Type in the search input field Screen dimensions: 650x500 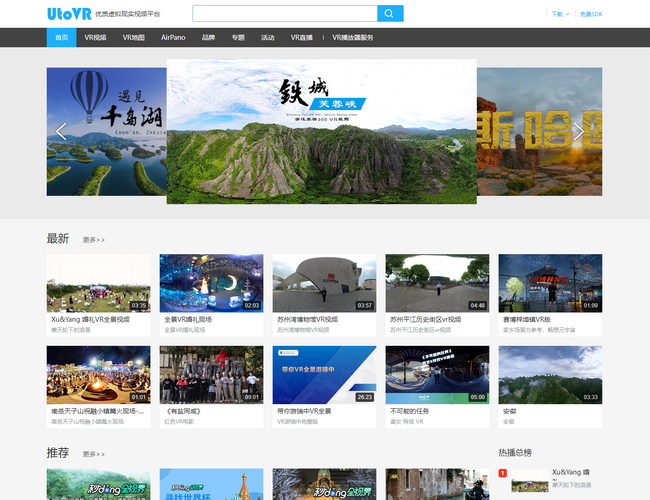coord(284,13)
